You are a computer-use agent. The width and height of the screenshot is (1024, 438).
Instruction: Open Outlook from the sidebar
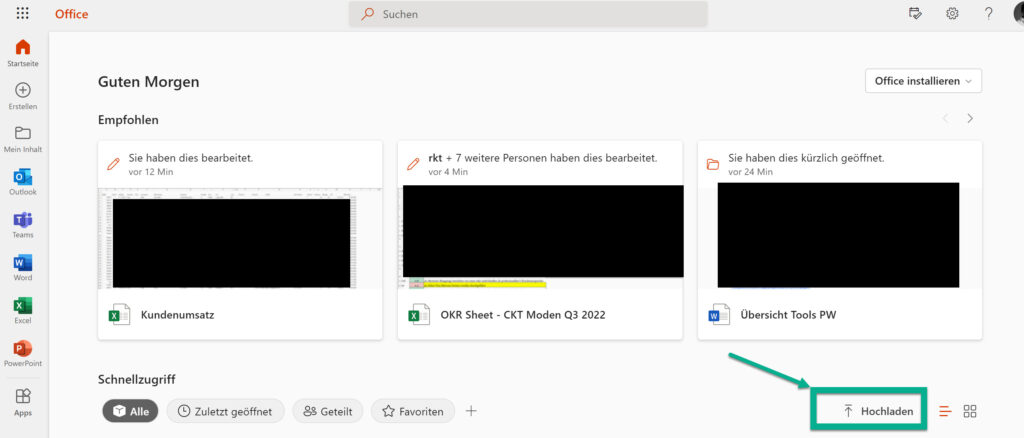click(23, 181)
